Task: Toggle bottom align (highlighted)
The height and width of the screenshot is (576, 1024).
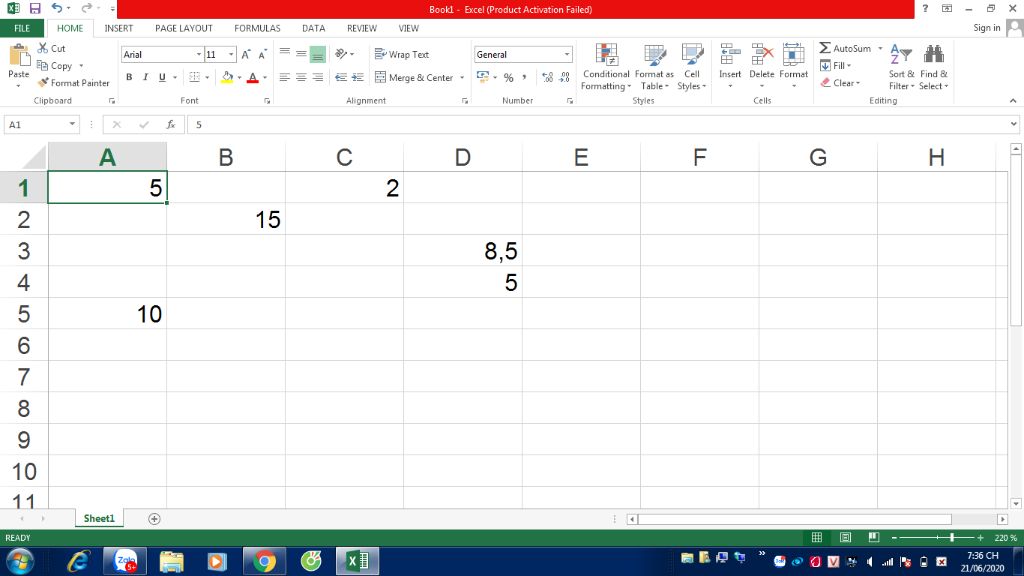Action: [x=317, y=54]
